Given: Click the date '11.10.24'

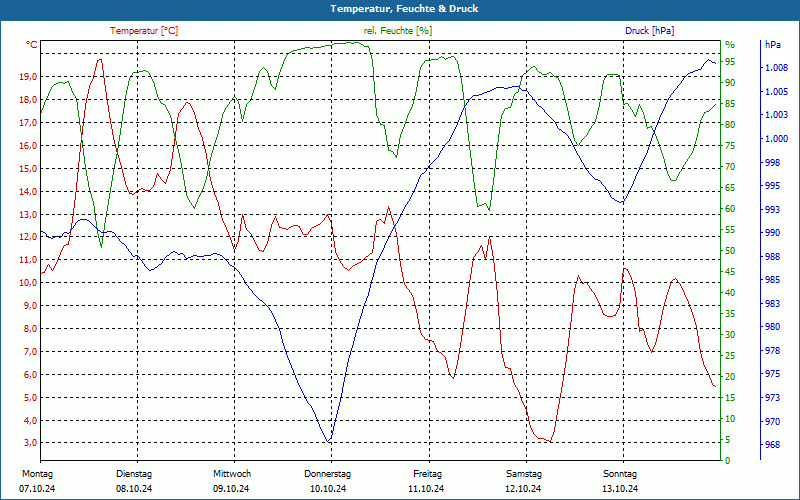Looking at the screenshot, I should click(426, 489).
